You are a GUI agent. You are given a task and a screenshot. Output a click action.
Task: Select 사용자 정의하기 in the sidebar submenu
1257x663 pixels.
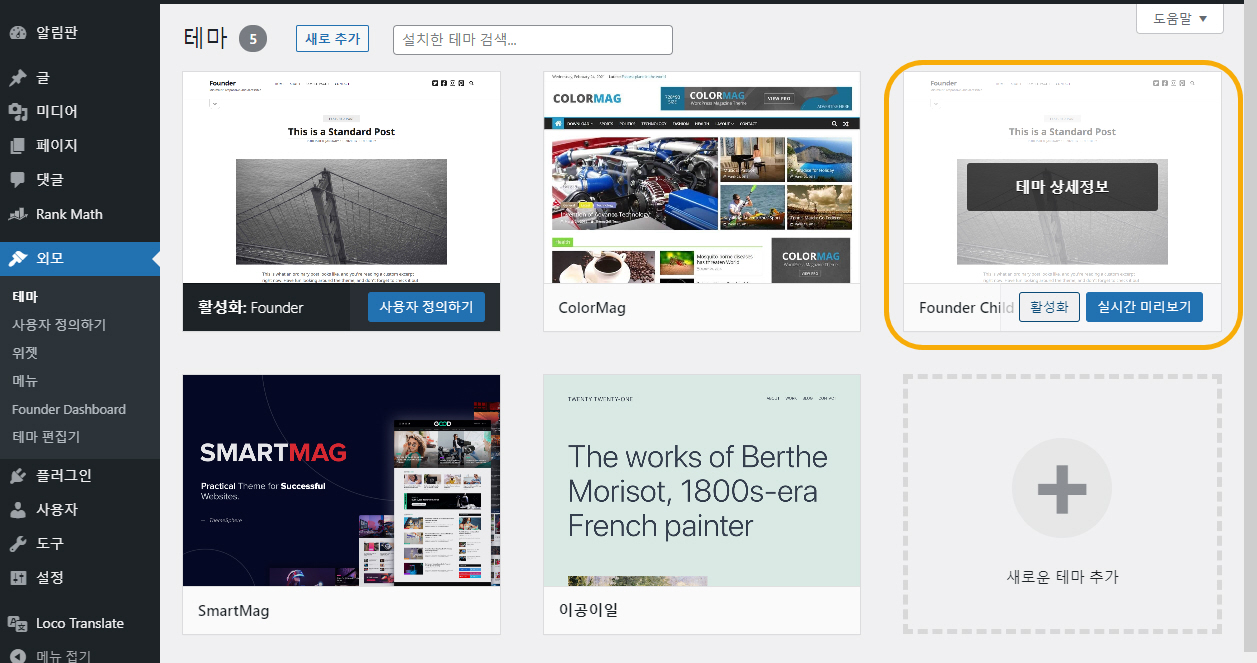point(59,325)
